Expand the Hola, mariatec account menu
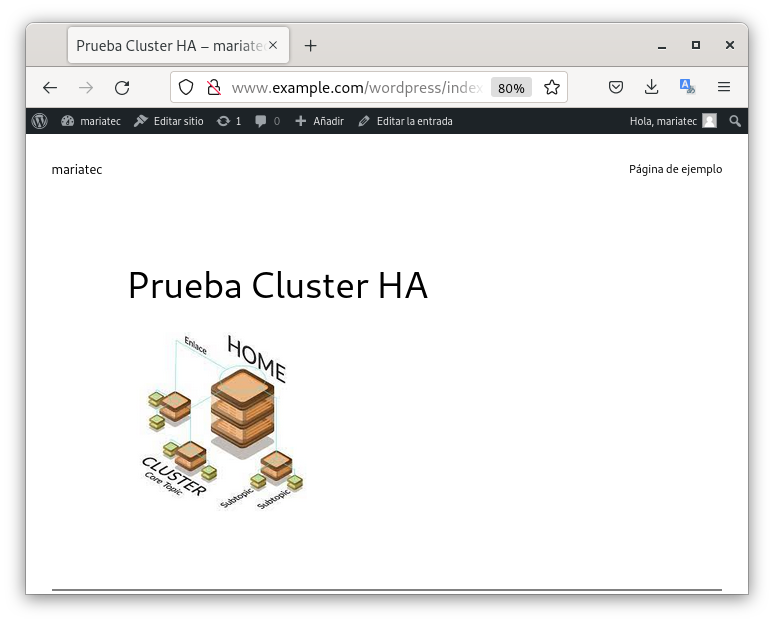Image resolution: width=774 pixels, height=623 pixels. point(672,121)
